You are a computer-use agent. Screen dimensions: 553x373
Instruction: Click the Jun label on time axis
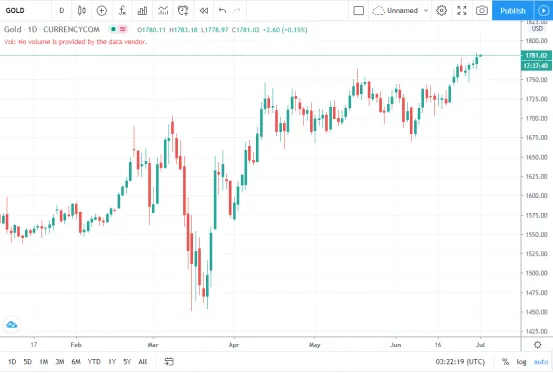tap(395, 345)
